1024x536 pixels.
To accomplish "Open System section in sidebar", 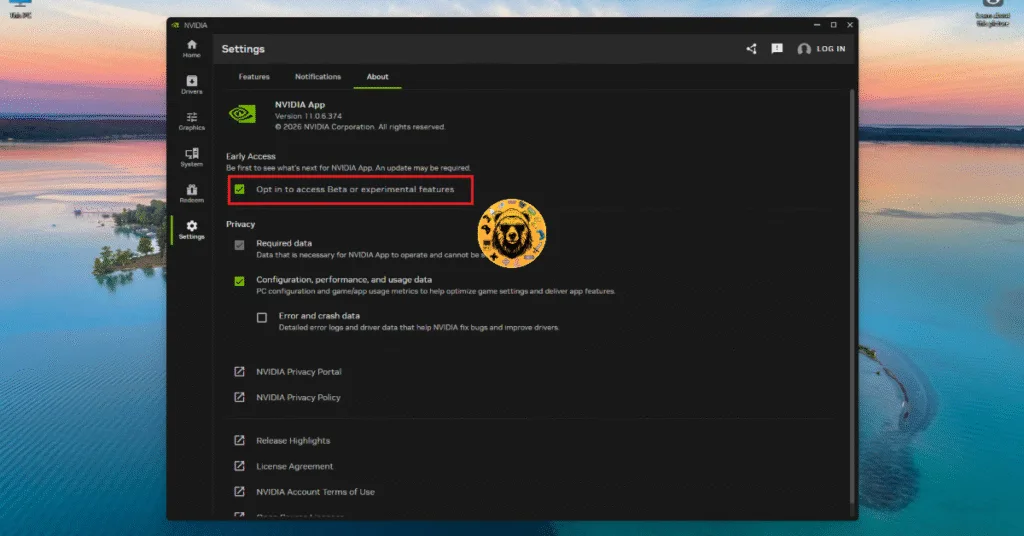I will [191, 157].
